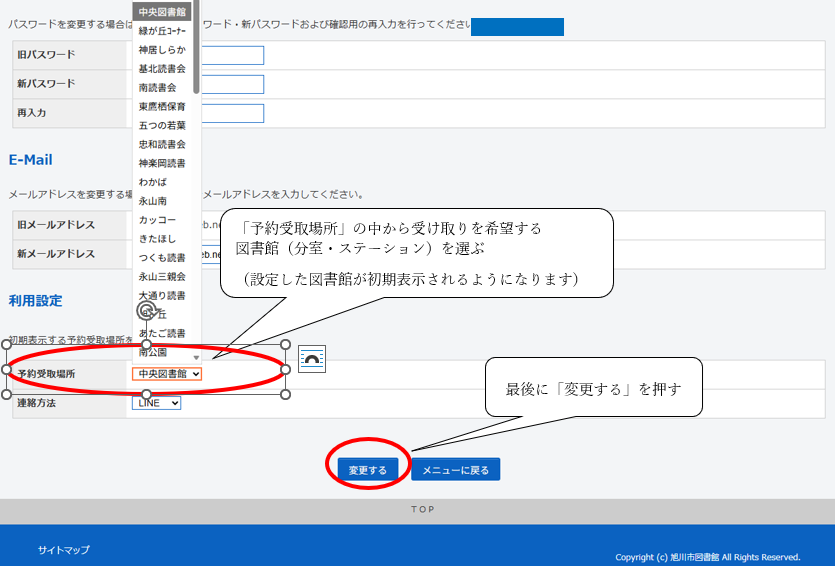
Task: Click the 旧パスワード input field
Action: coord(234,55)
